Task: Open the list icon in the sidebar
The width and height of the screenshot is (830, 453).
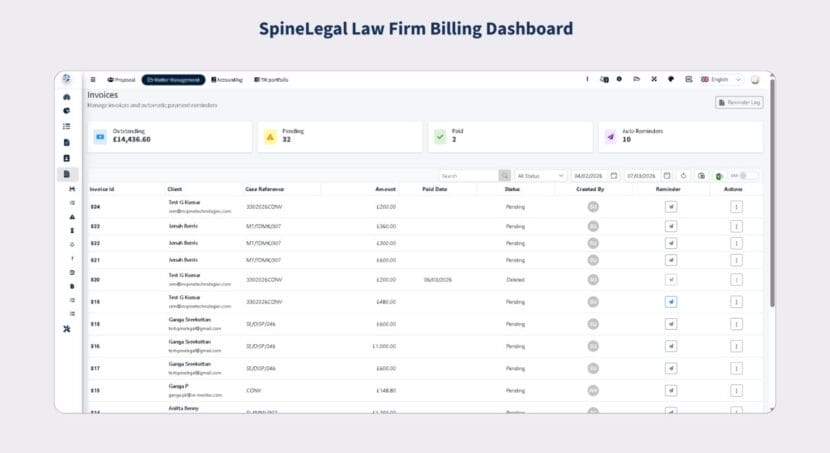Action: pos(67,126)
